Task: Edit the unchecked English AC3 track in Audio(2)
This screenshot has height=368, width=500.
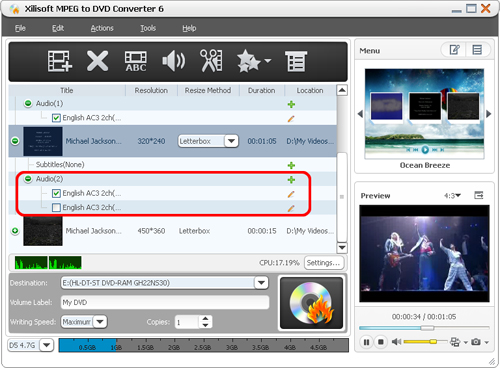Action: pos(291,208)
